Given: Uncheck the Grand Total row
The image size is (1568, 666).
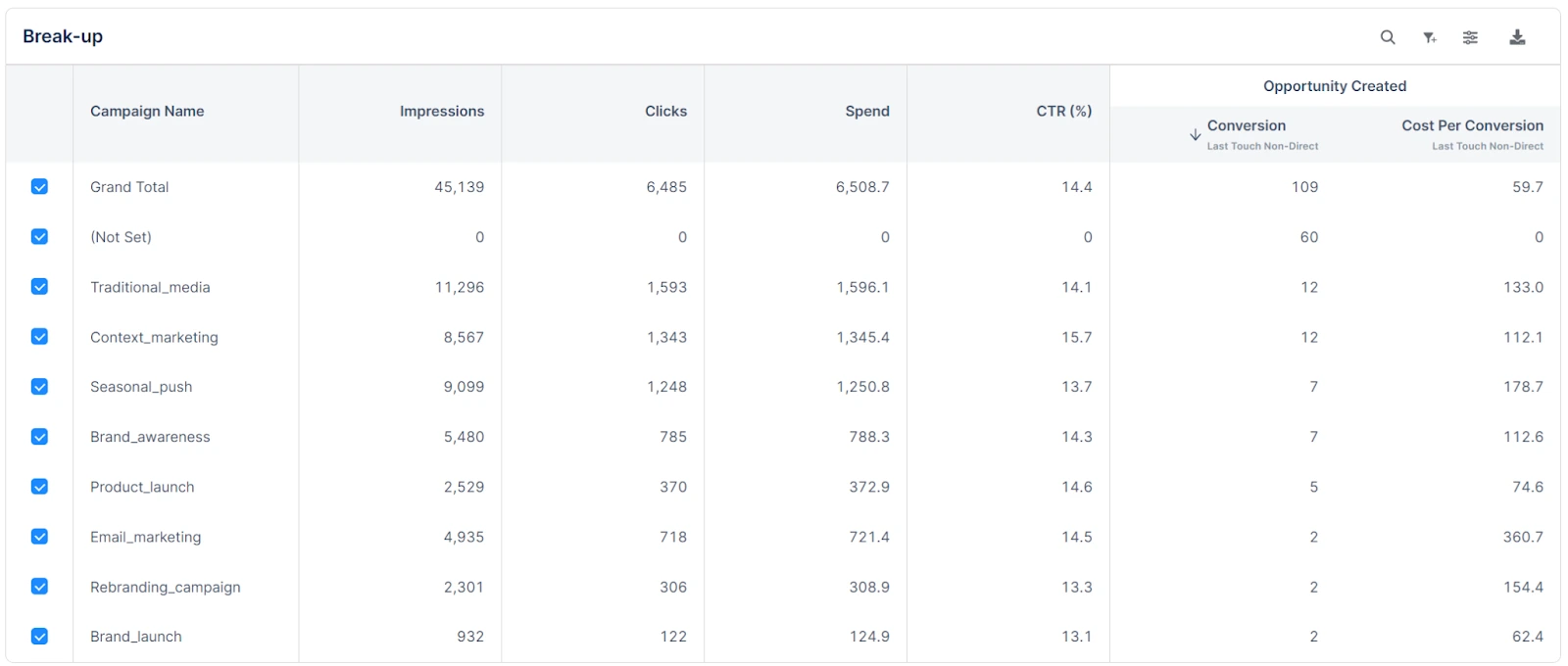Looking at the screenshot, I should (x=39, y=186).
